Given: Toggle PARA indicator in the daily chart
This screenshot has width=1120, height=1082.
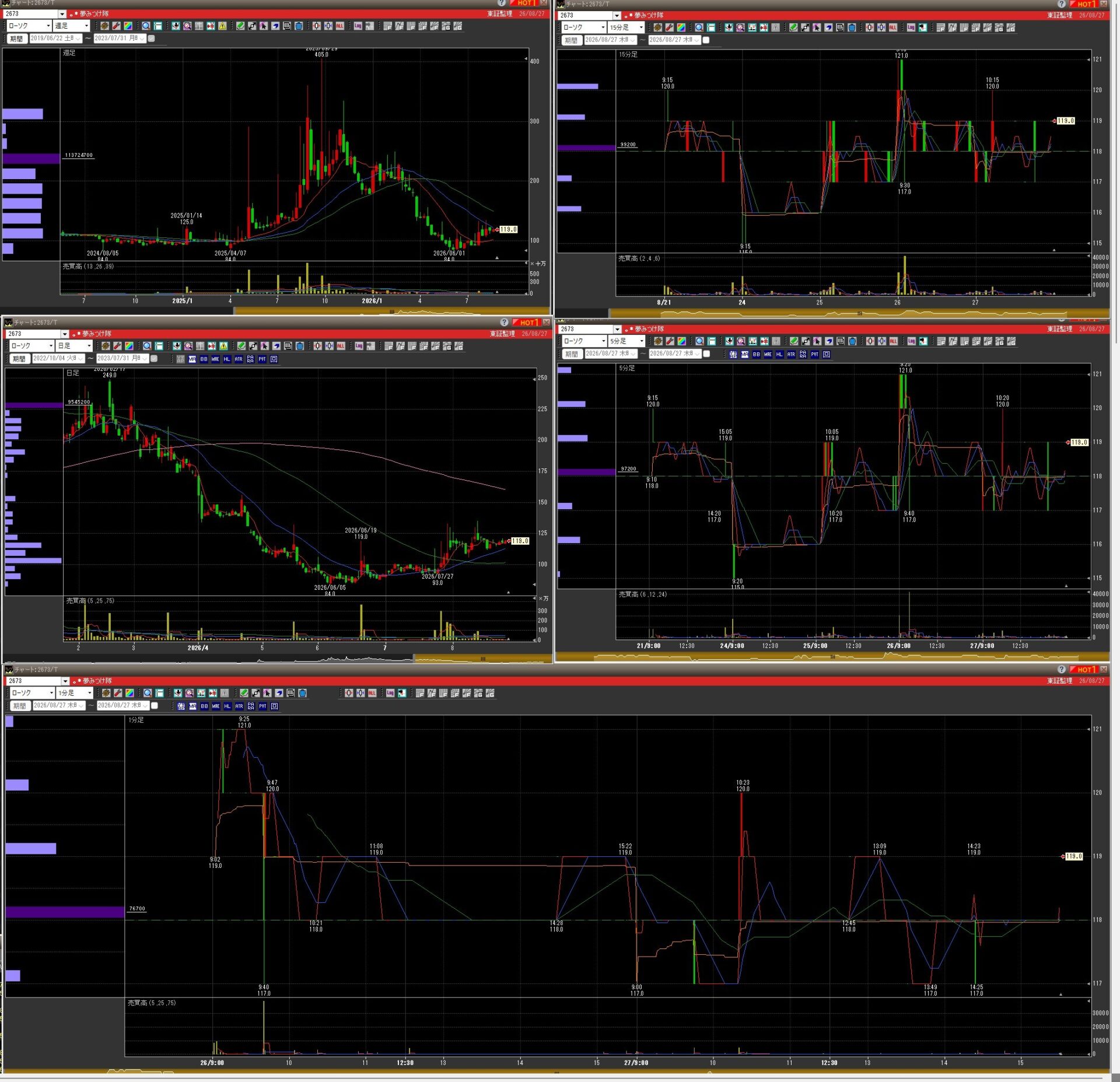Looking at the screenshot, I should pos(250,359).
